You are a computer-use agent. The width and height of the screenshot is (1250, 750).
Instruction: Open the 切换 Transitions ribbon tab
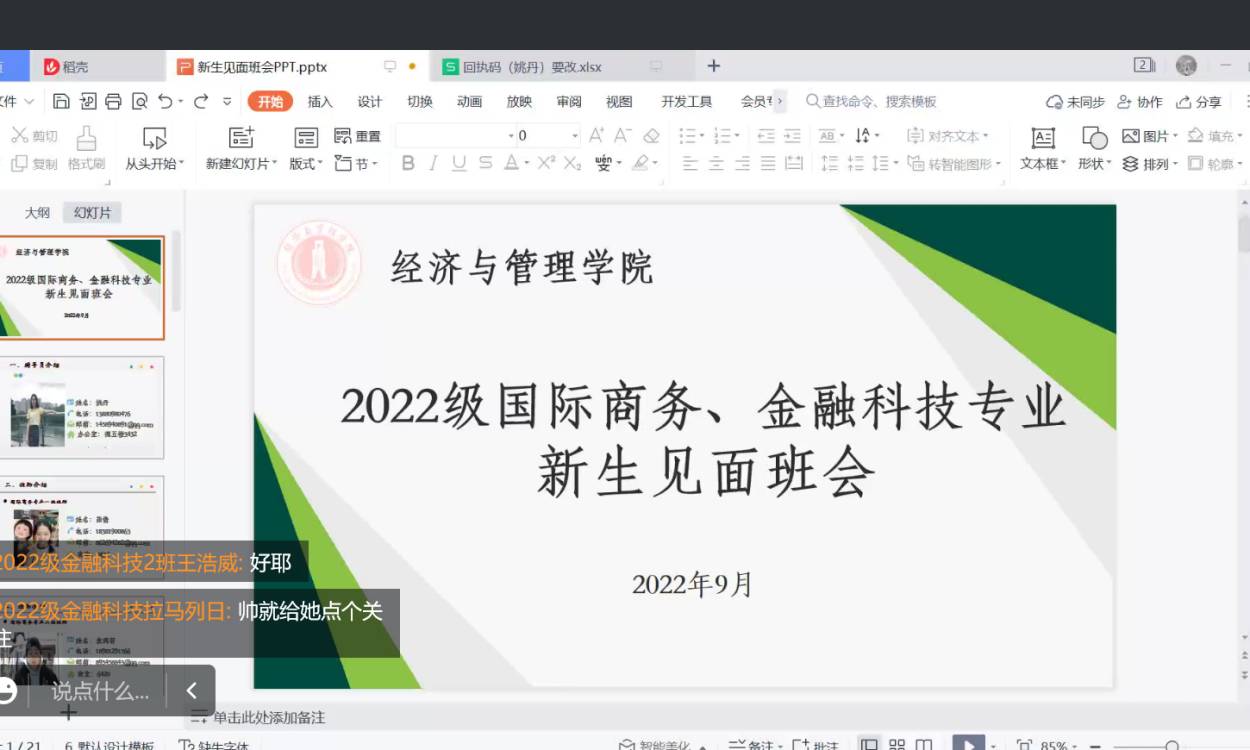pos(420,101)
